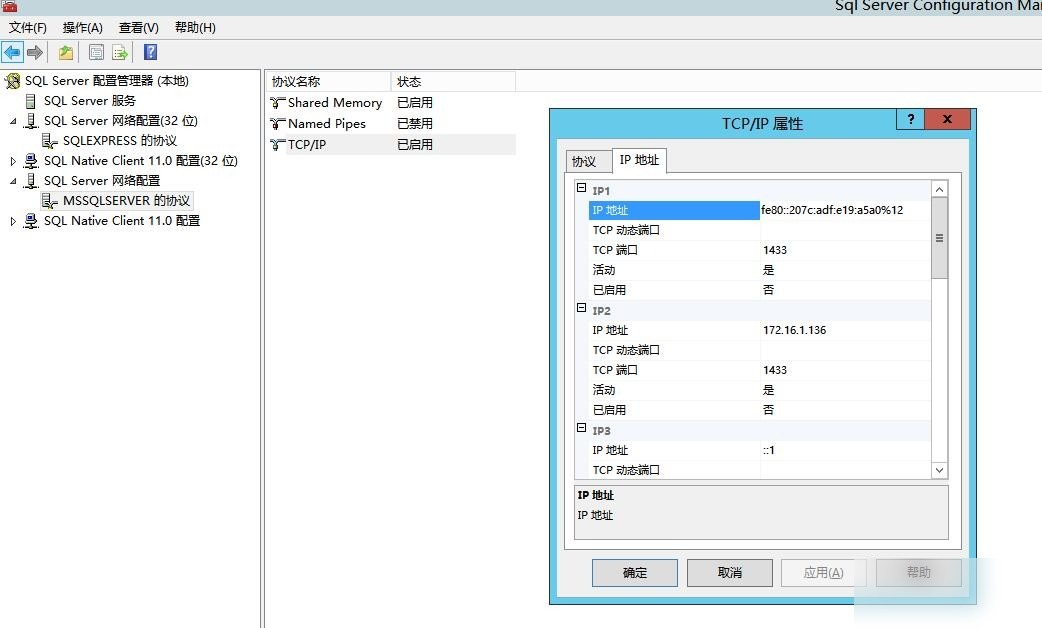Viewport: 1042px width, 628px height.
Task: Click the dialog's question mark help button
Action: pos(910,119)
